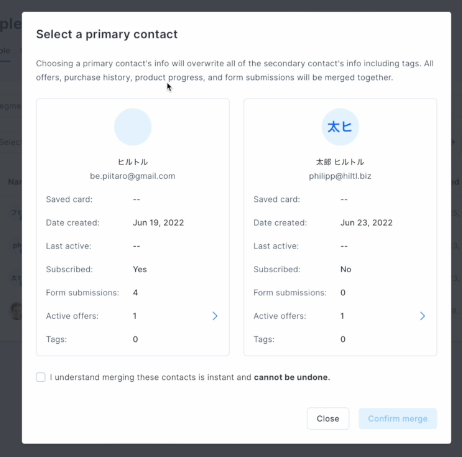Click the Date created Jun 19, 2022 value

tap(158, 222)
